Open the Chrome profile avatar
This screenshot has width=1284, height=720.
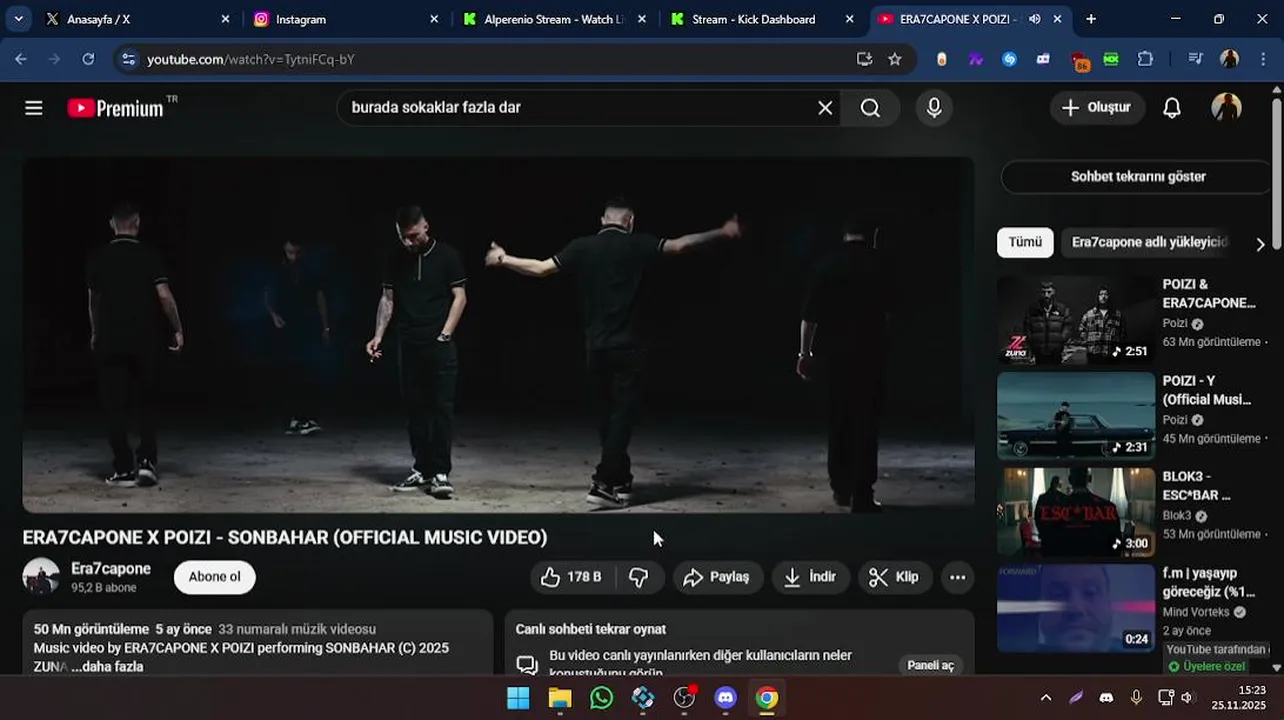tap(1229, 60)
